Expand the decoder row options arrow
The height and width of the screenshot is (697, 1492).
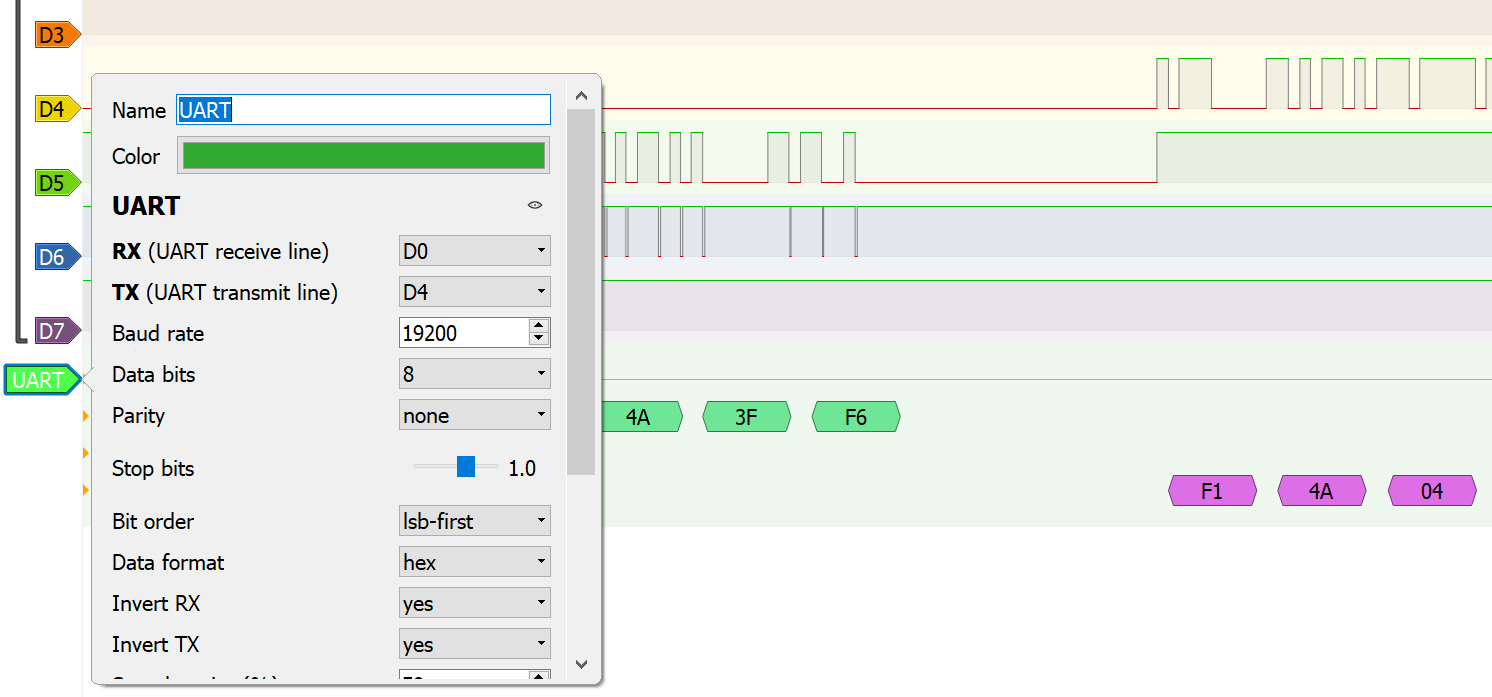(85, 417)
